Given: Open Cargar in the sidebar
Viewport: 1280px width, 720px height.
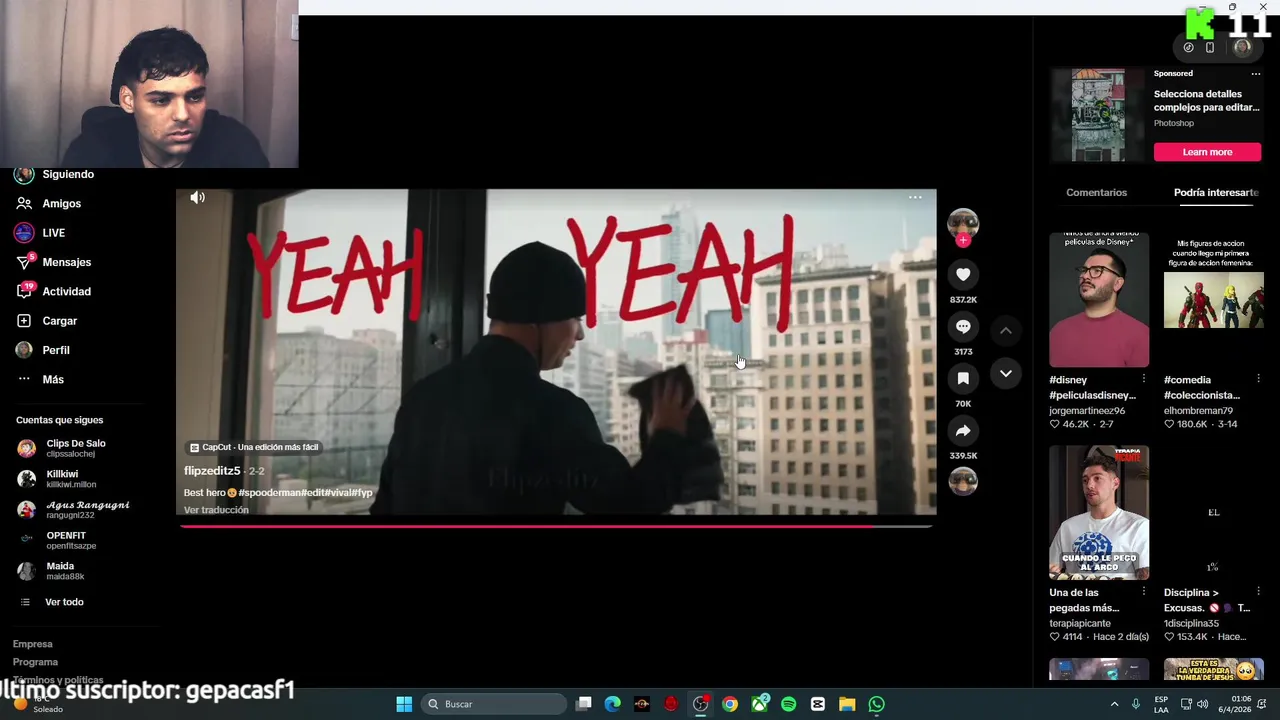Looking at the screenshot, I should point(59,321).
